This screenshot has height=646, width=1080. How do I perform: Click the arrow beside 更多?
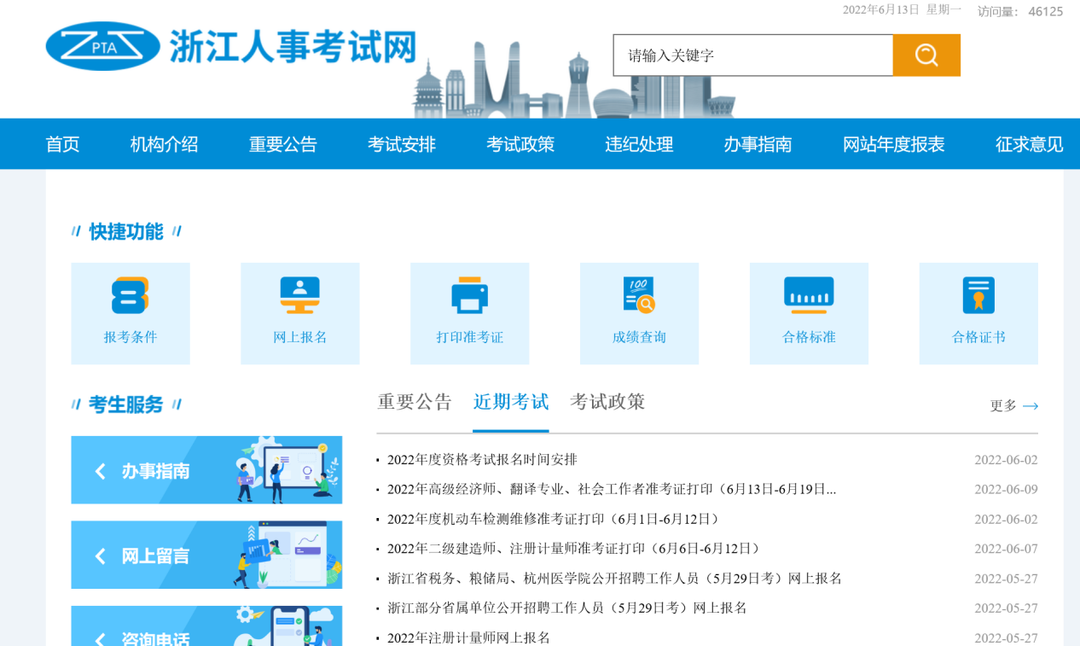pos(1030,406)
